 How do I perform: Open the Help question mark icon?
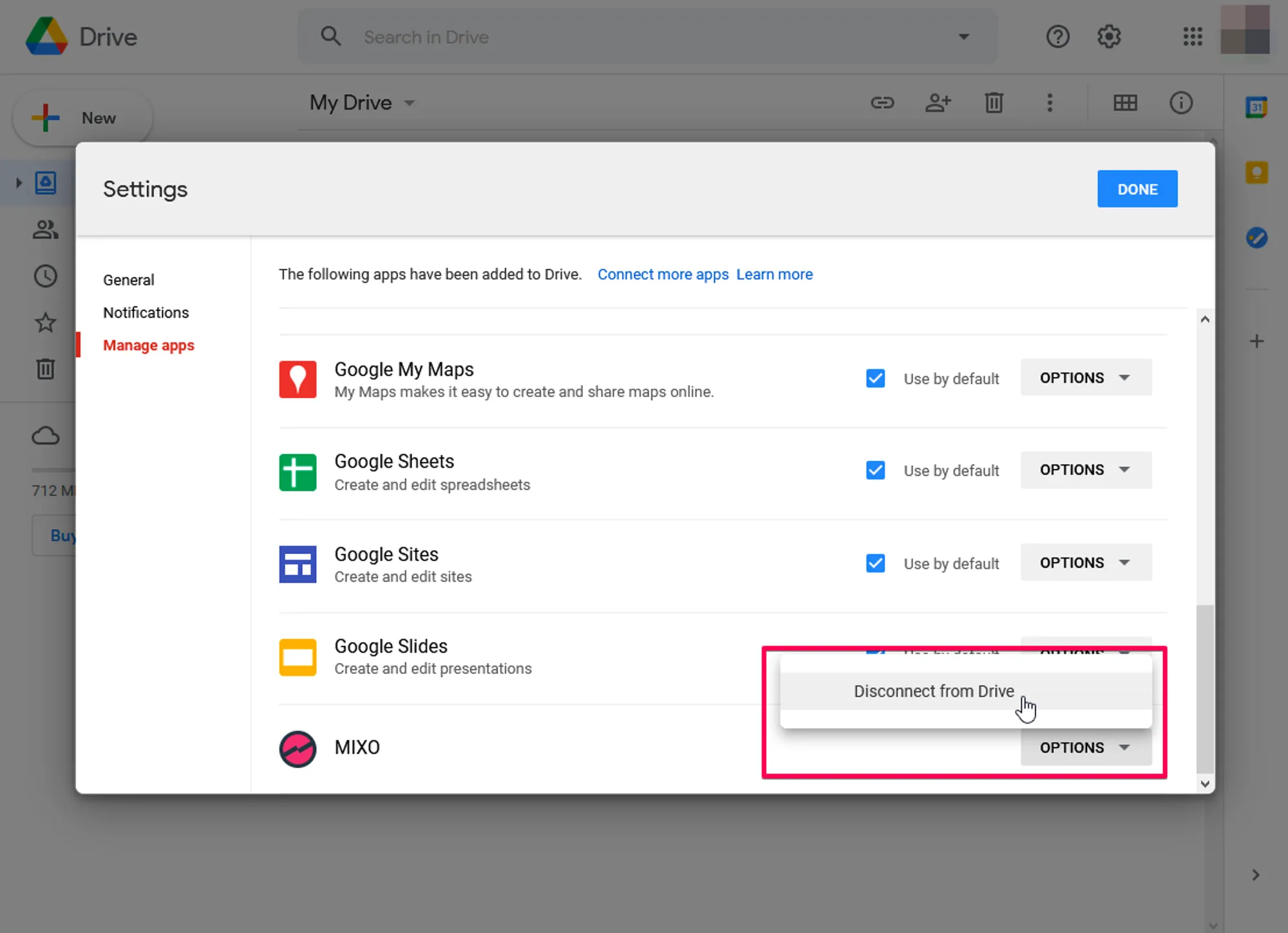[1057, 37]
